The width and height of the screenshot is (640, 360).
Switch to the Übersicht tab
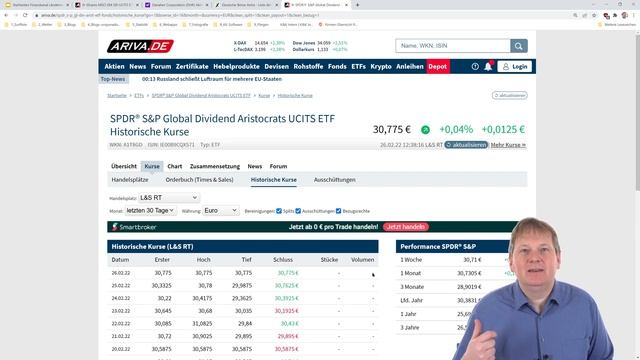[124, 166]
